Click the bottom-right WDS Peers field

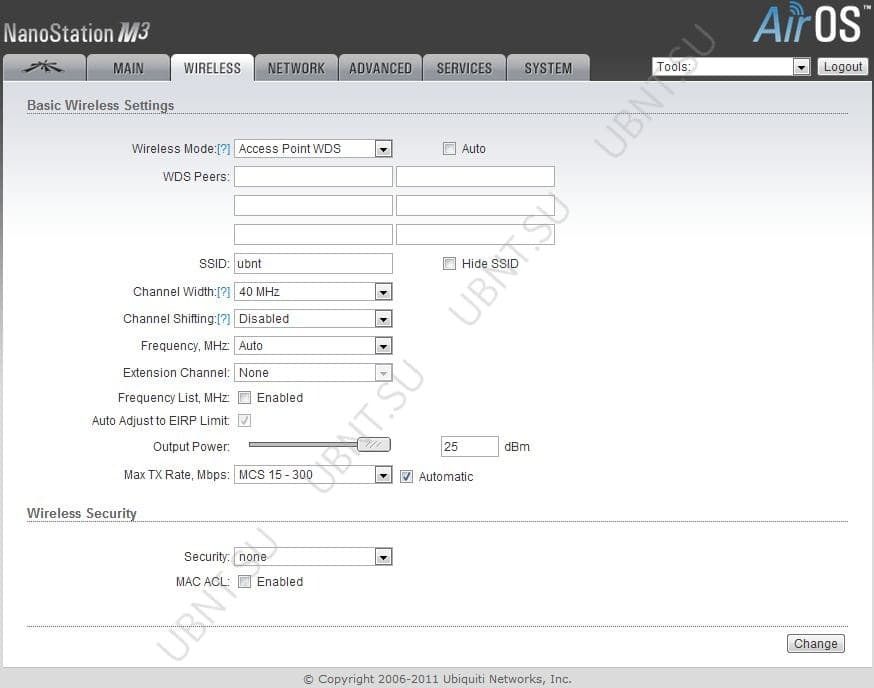[475, 234]
